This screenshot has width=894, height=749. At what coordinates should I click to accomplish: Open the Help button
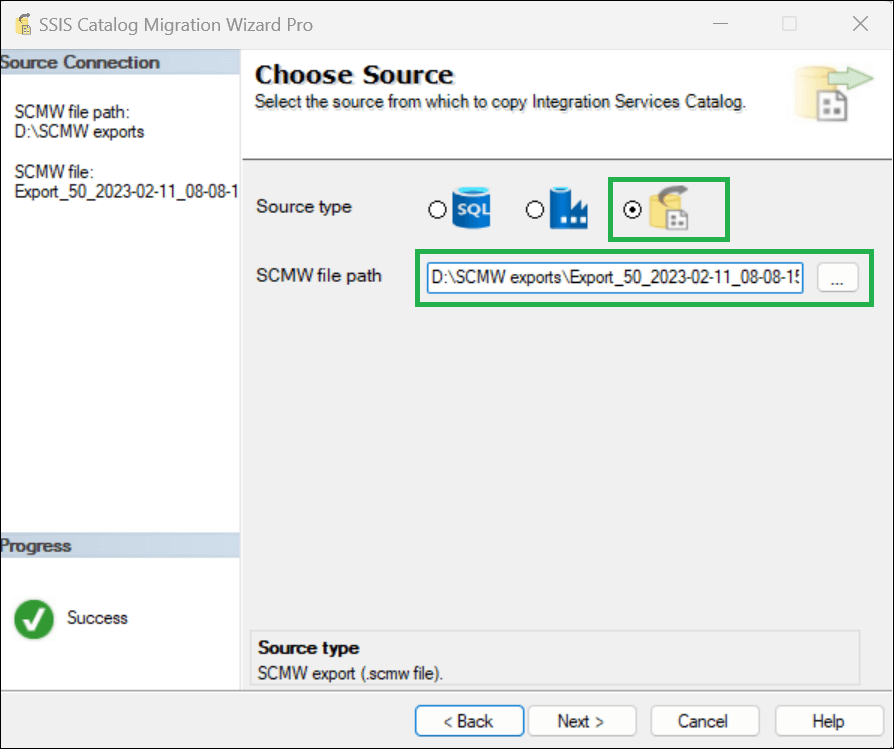pyautogui.click(x=829, y=721)
